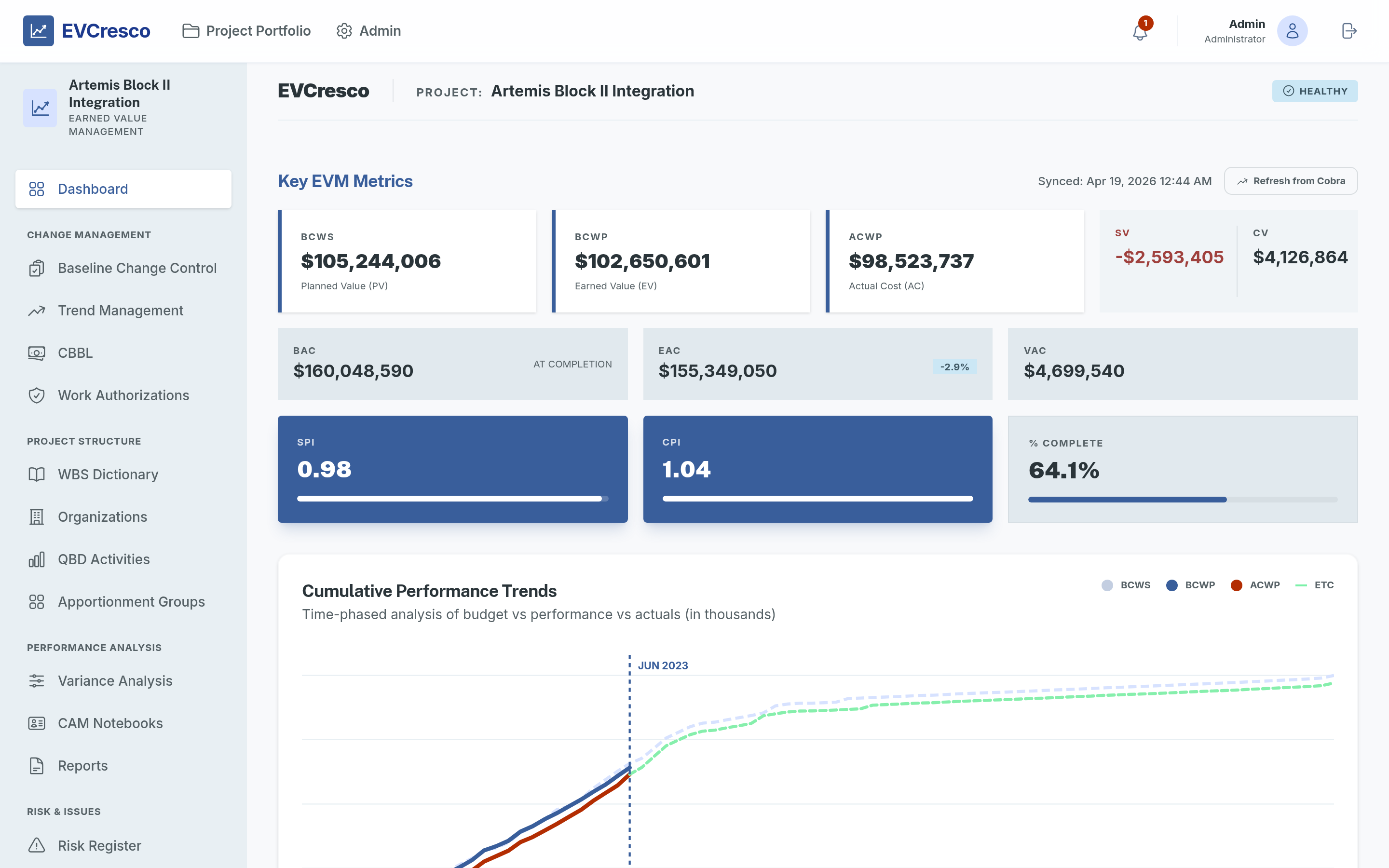The height and width of the screenshot is (868, 1389).
Task: Click the logout icon
Action: (1349, 31)
